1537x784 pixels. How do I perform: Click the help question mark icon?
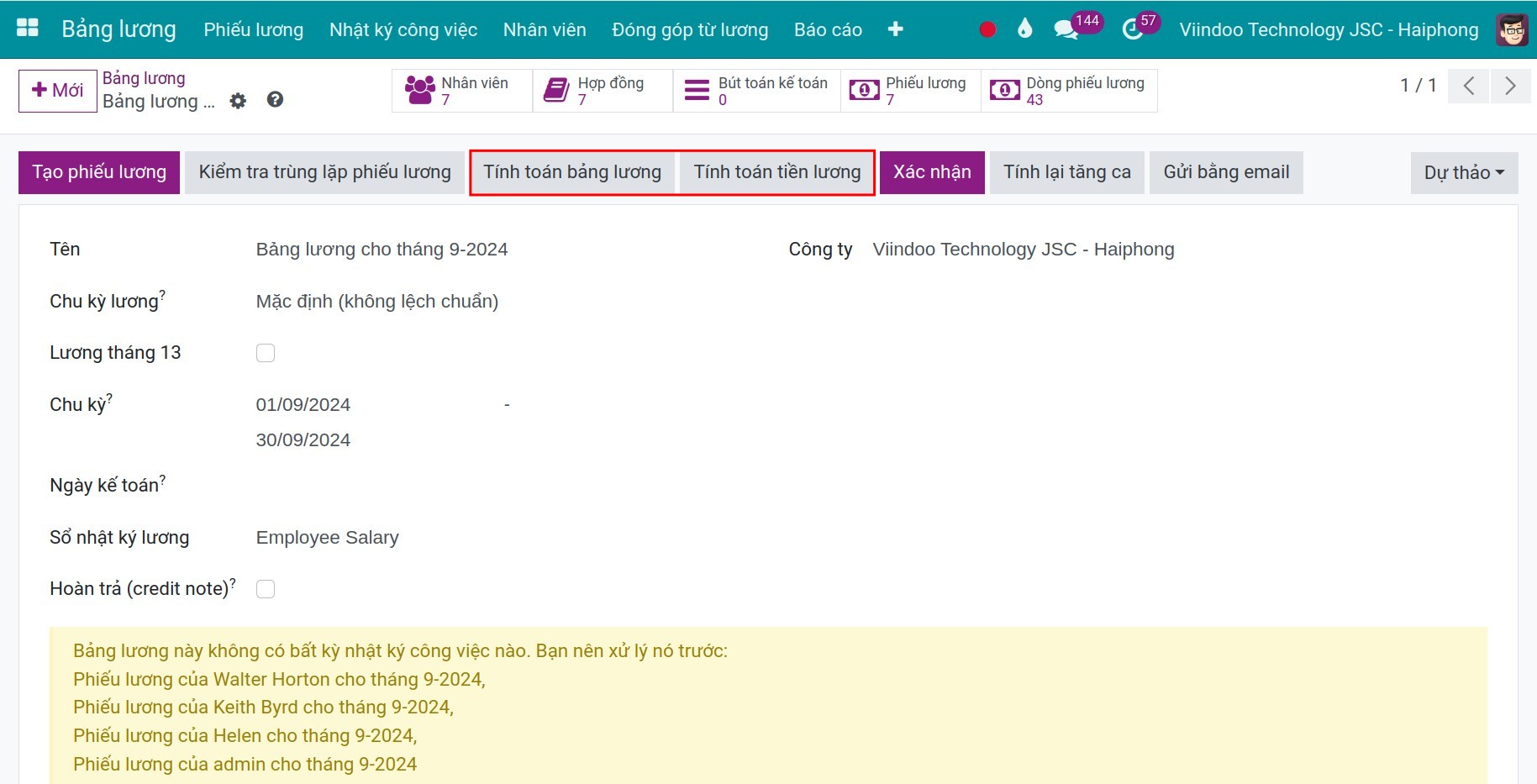[x=275, y=100]
